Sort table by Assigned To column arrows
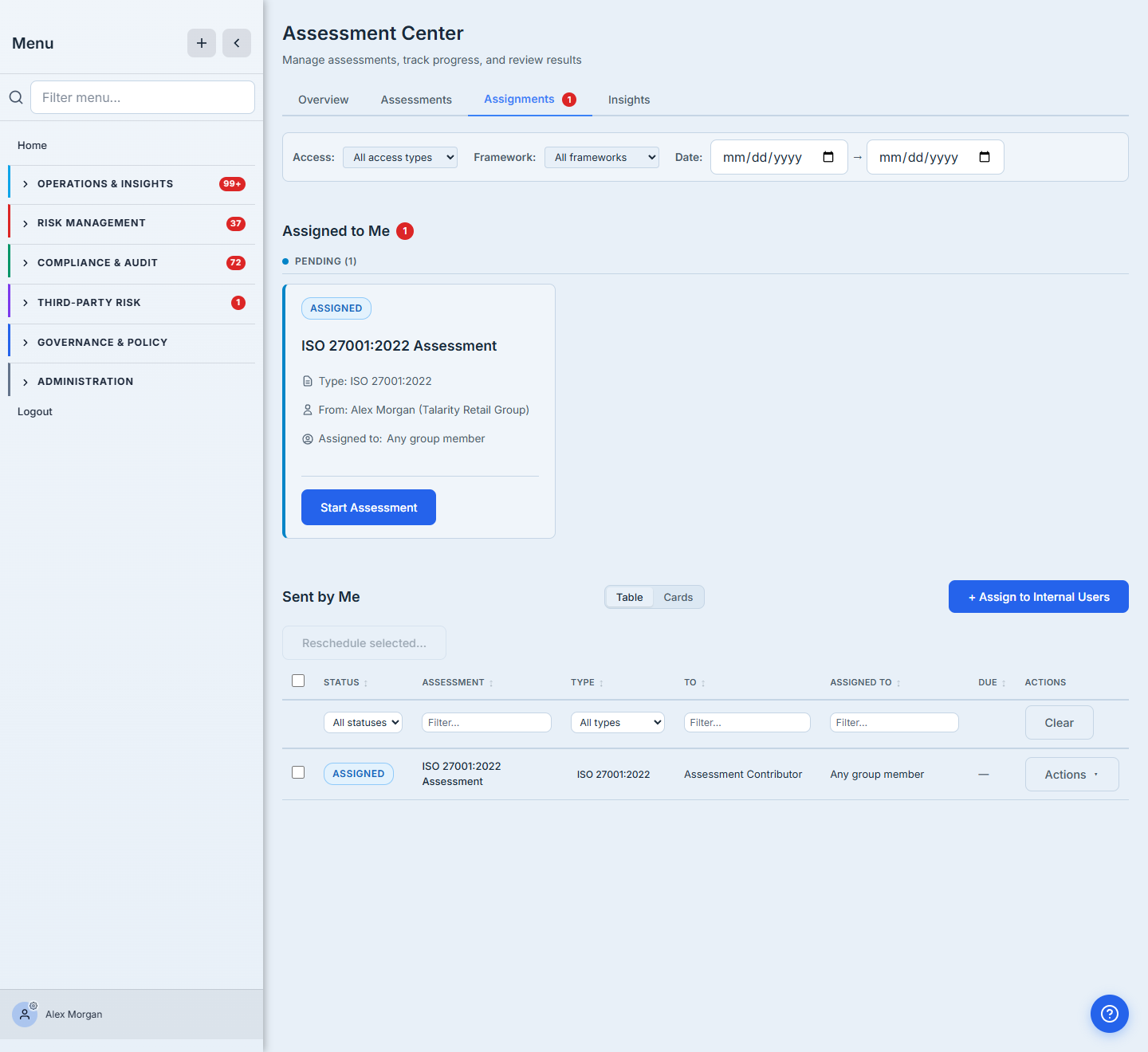This screenshot has height=1052, width=1148. [x=898, y=683]
